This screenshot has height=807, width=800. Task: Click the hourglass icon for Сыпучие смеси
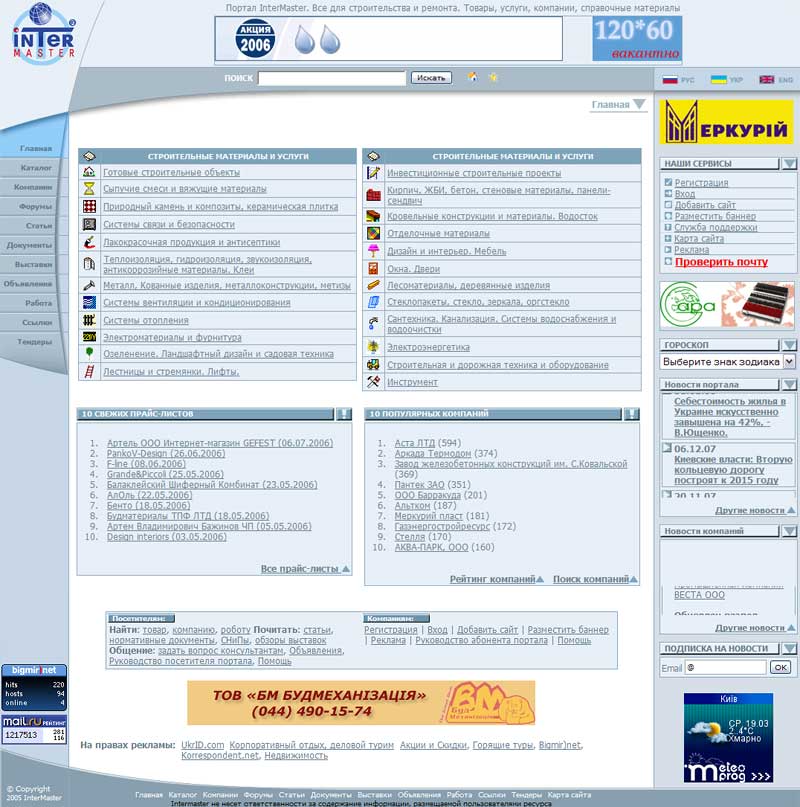[x=89, y=188]
